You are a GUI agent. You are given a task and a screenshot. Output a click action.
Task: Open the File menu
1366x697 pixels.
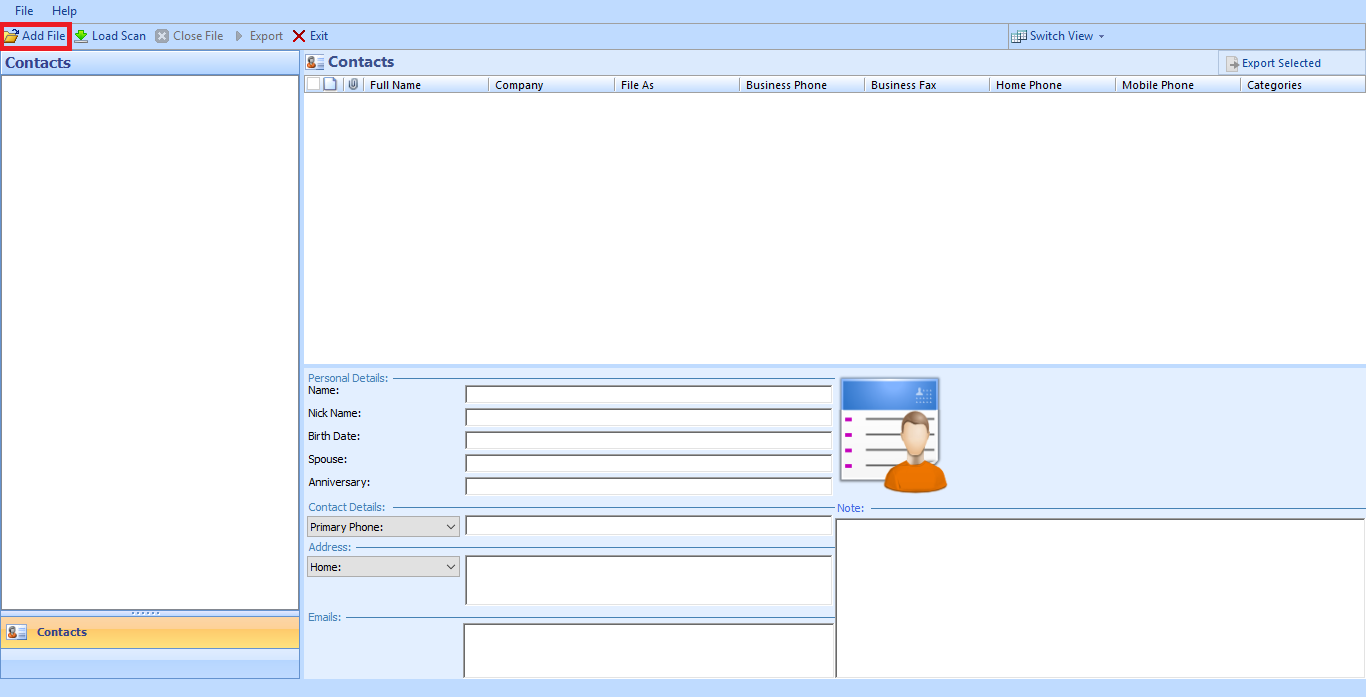pos(24,11)
